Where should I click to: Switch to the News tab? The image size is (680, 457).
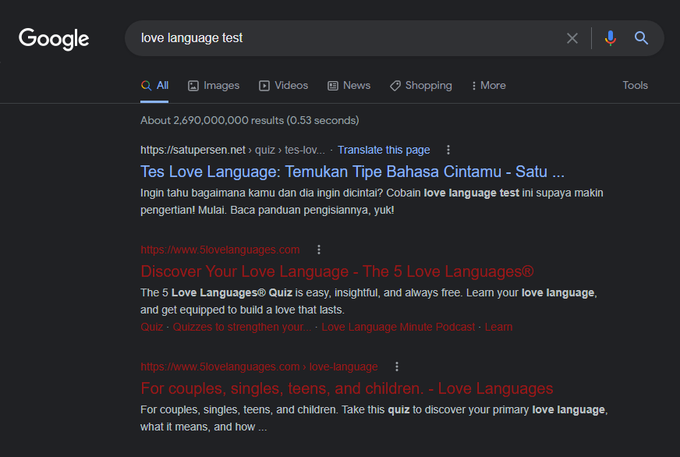[349, 85]
